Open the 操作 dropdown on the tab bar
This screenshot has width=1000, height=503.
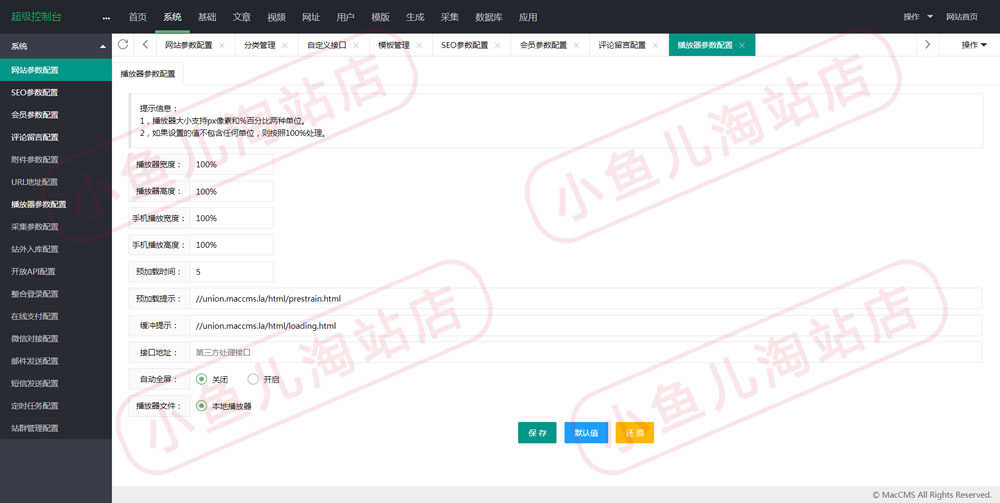tap(974, 45)
